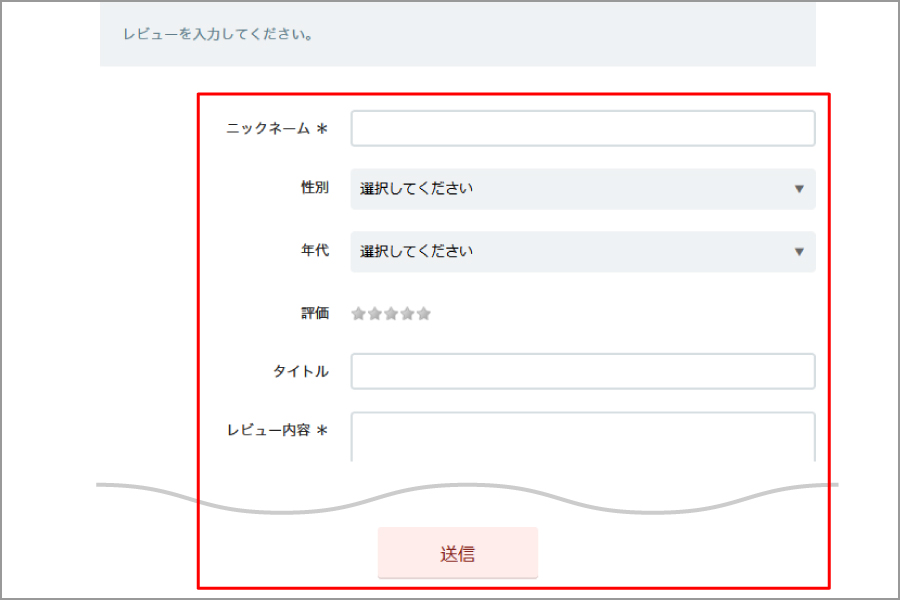Click into the タイトル input field
900x600 pixels.
(x=582, y=371)
